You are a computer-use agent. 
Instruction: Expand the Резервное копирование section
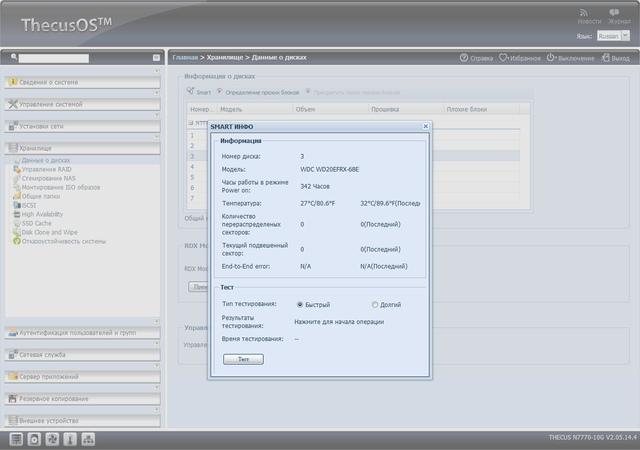pos(82,399)
